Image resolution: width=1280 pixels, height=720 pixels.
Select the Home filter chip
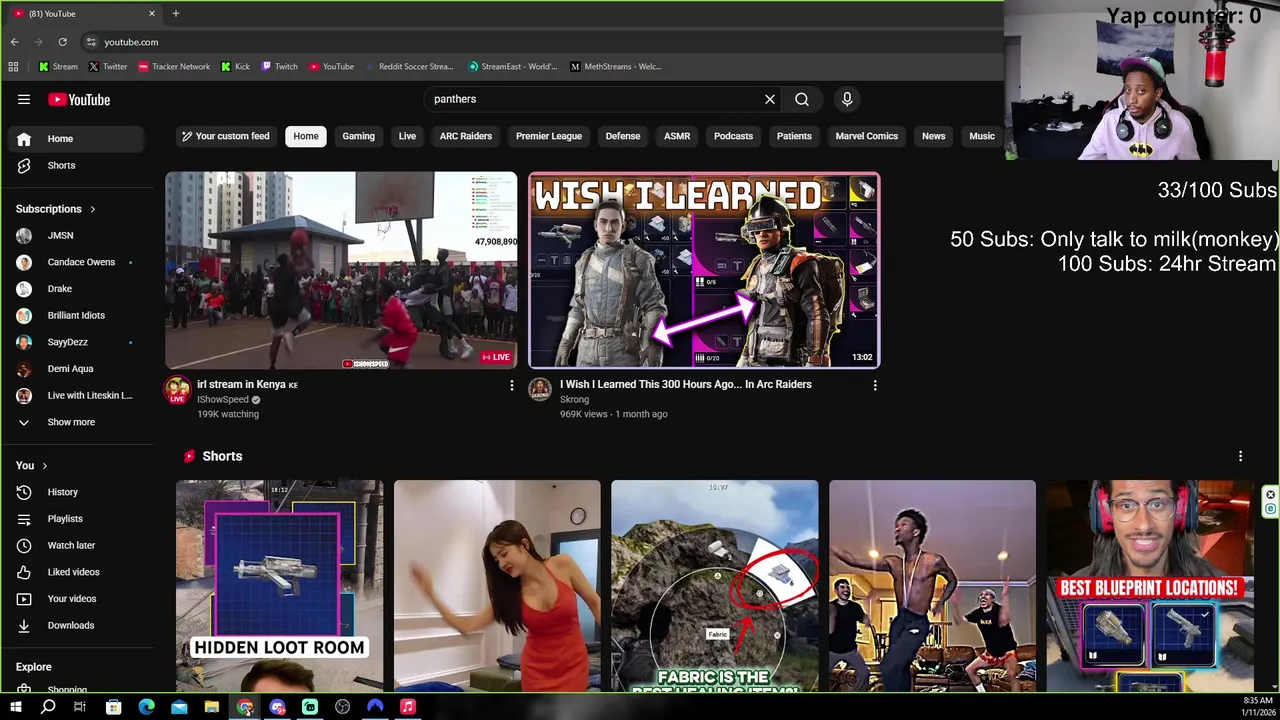point(306,136)
